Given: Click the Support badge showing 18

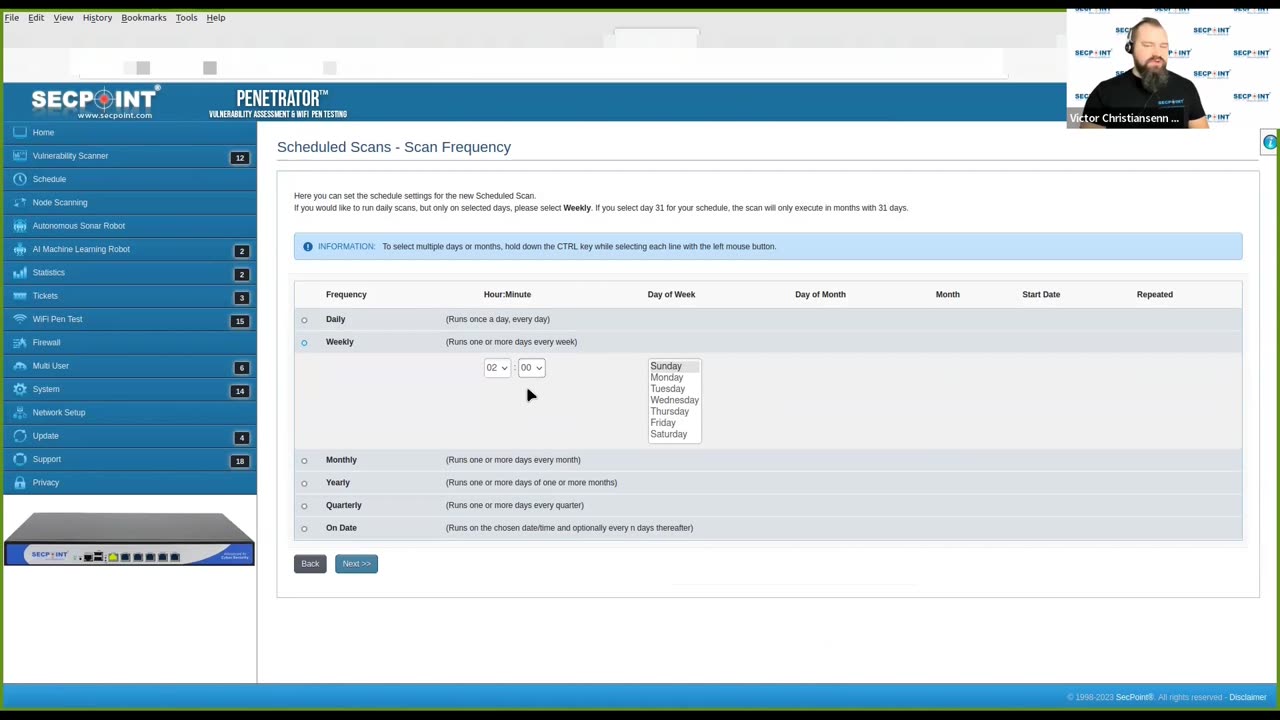Looking at the screenshot, I should (x=239, y=461).
